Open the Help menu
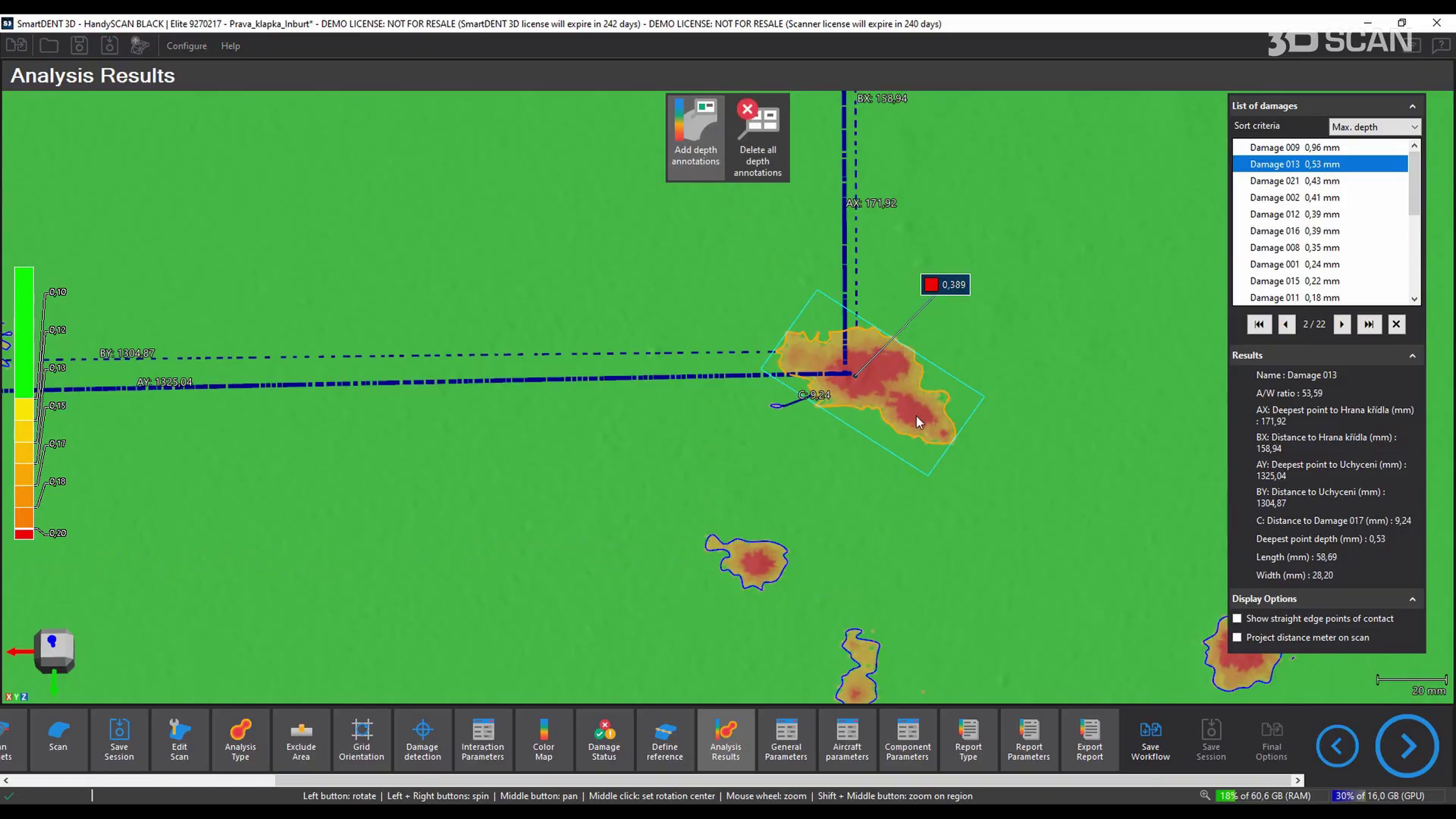 click(231, 46)
